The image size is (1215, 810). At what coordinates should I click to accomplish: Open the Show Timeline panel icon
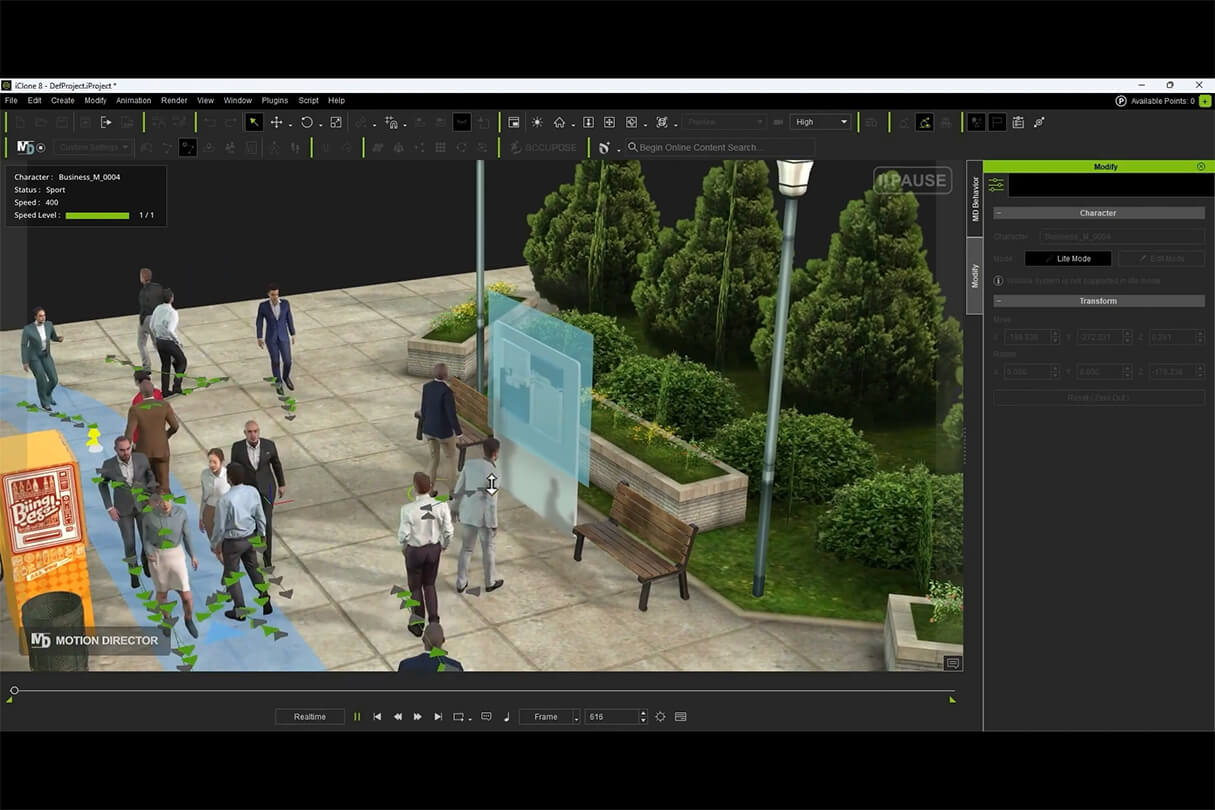(681, 717)
